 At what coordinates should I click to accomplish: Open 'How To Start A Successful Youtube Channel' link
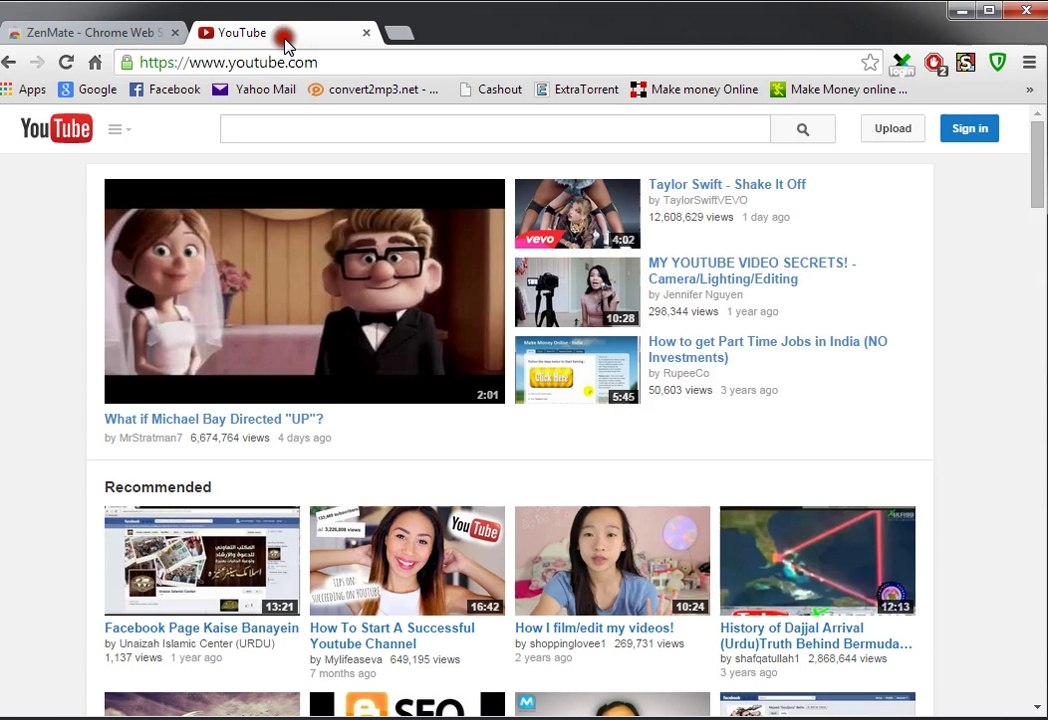[x=392, y=636]
